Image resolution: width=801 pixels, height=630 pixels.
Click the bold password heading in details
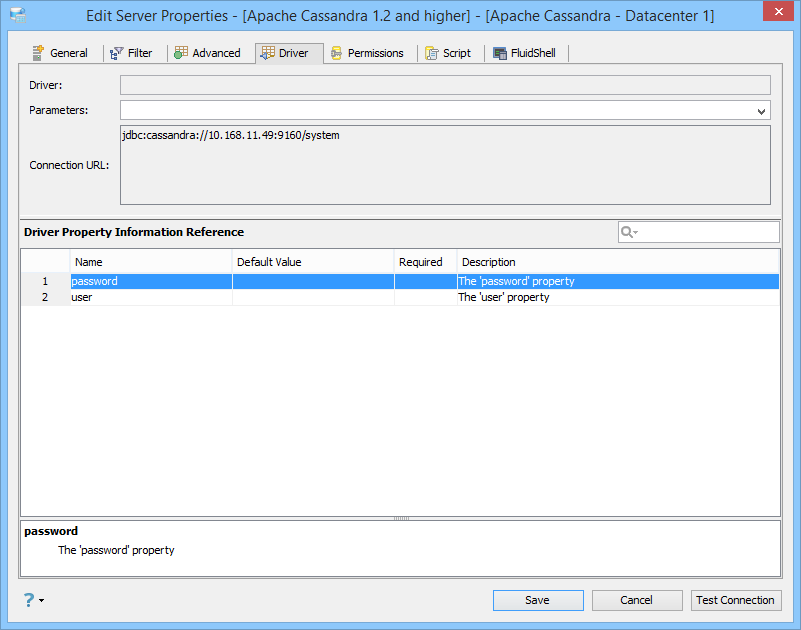coord(51,531)
